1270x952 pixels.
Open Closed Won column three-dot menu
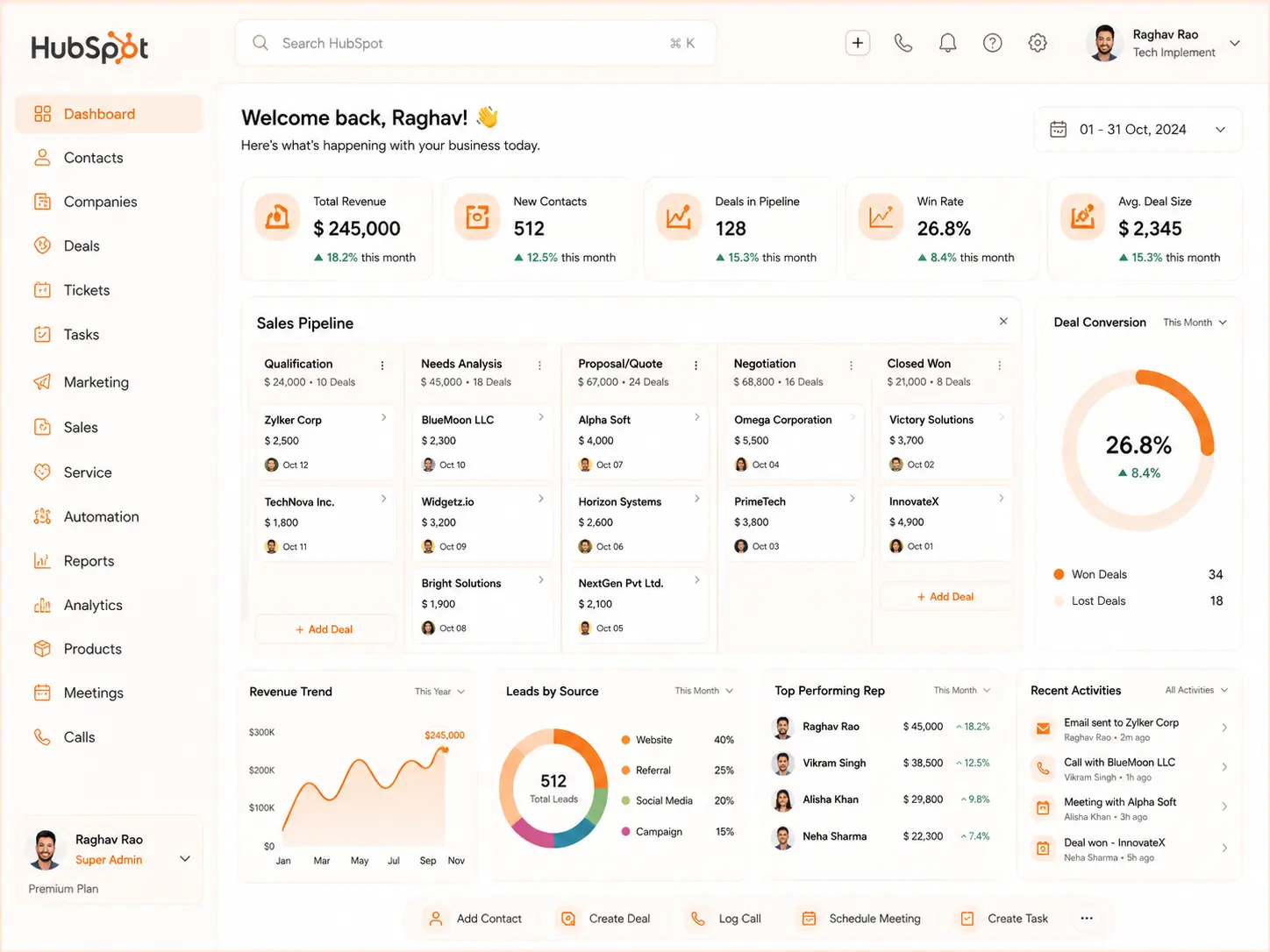[x=999, y=366]
